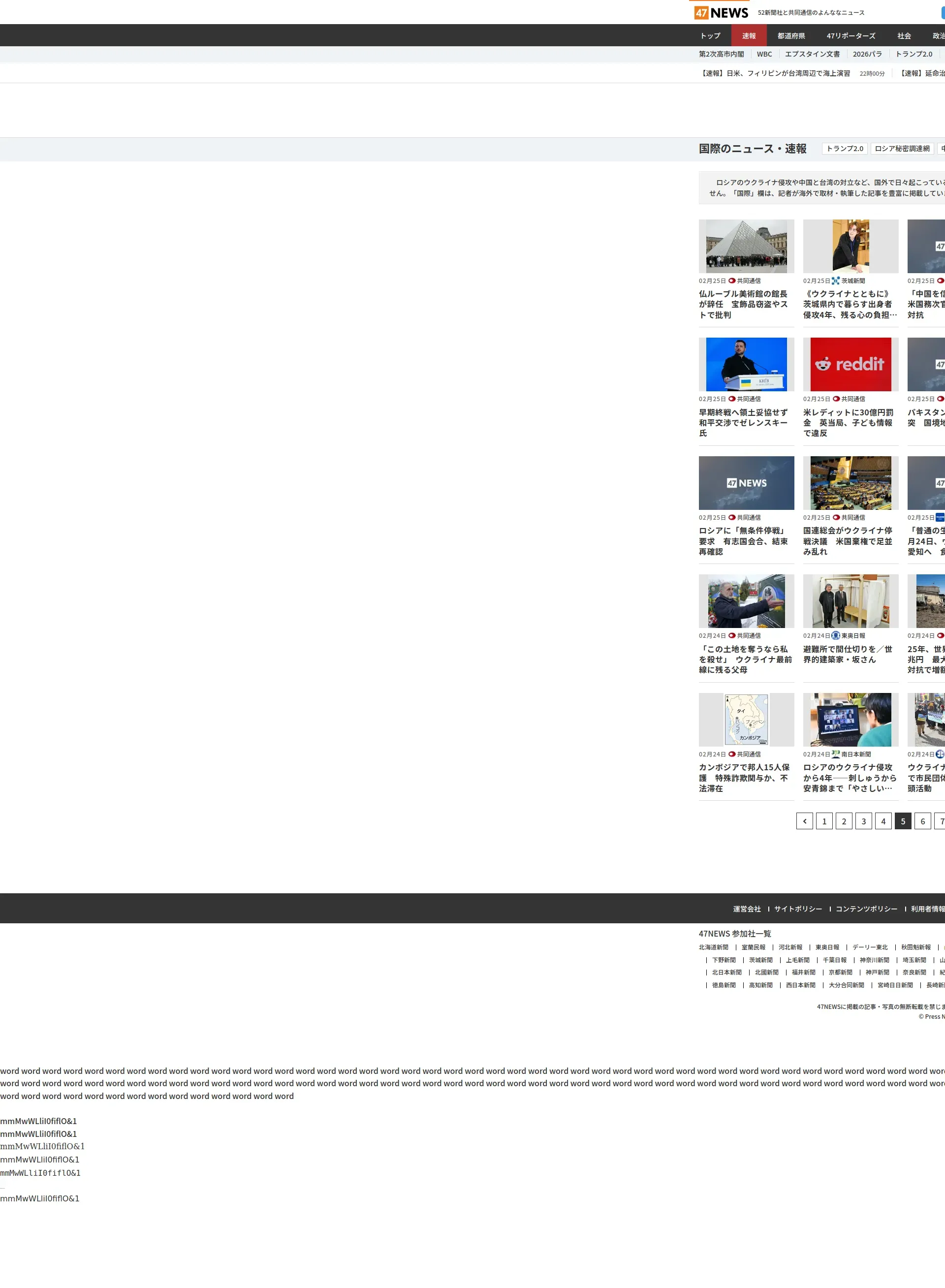Open 西日本新聞 in the participating papers list

tap(800, 985)
